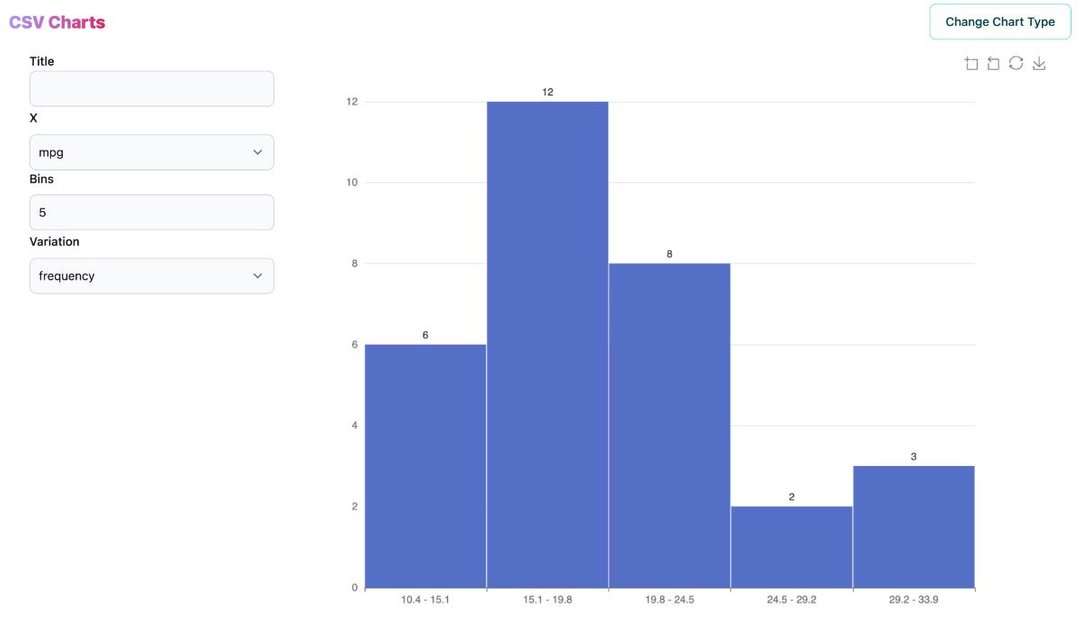Open the Variation dropdown showing frequency
This screenshot has width=1078, height=630.
pyautogui.click(x=151, y=275)
